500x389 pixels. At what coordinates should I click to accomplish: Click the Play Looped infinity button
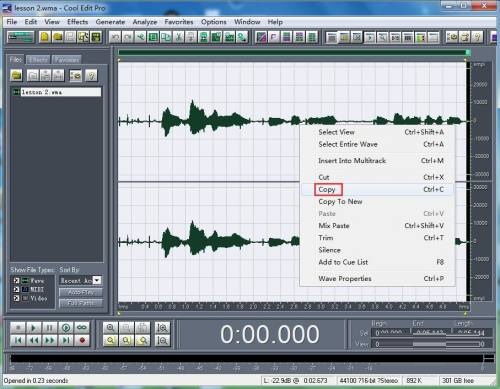(82, 328)
